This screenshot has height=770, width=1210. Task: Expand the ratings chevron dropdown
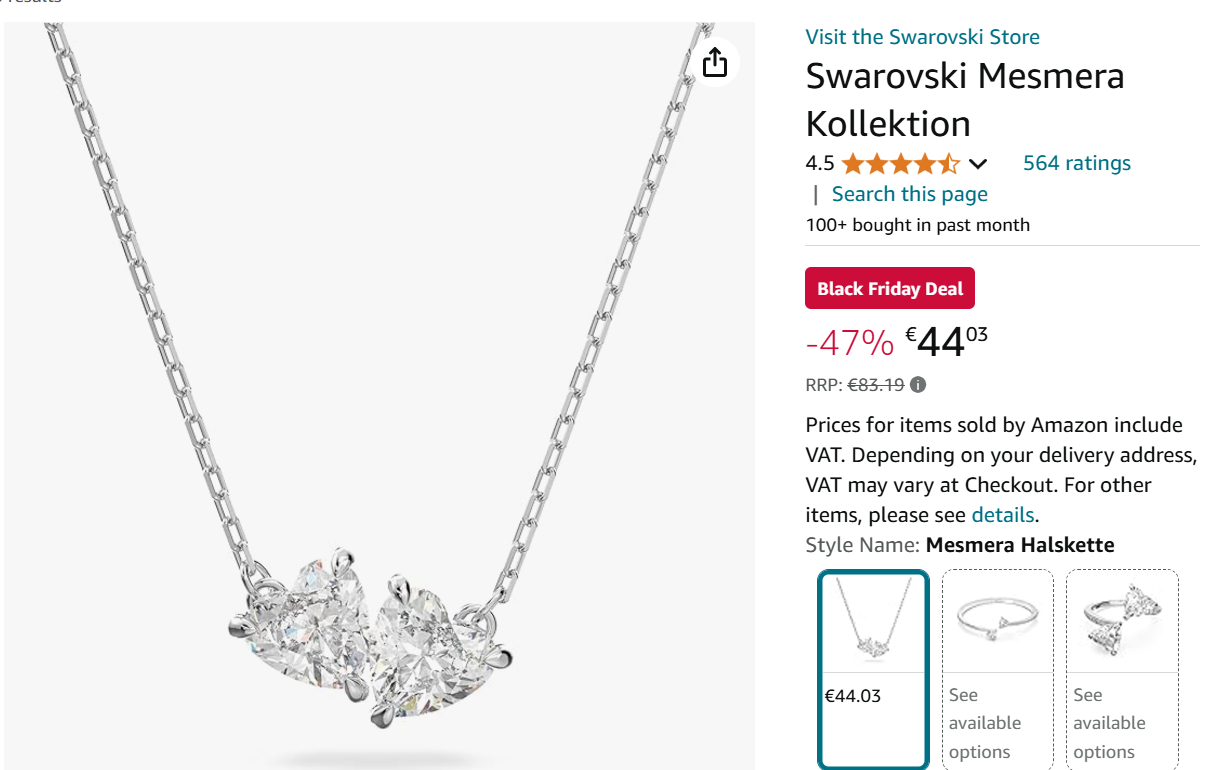click(x=978, y=164)
